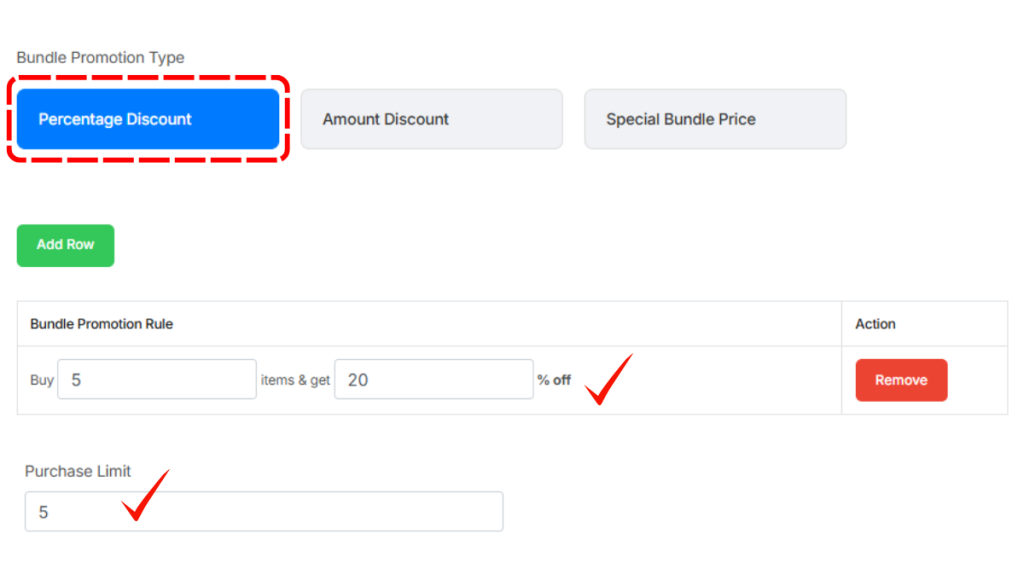Click the discount percentage field showing 20
The image size is (1024, 580).
(433, 380)
